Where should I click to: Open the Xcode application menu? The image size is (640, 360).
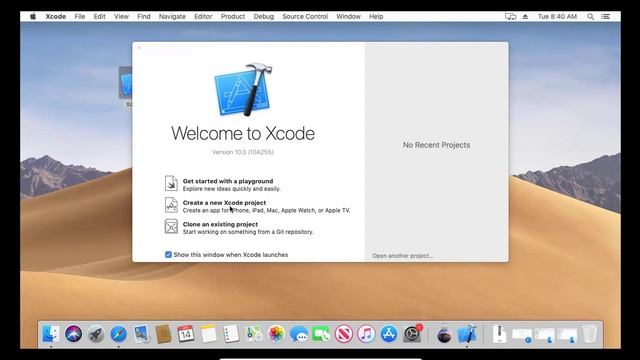(x=56, y=16)
